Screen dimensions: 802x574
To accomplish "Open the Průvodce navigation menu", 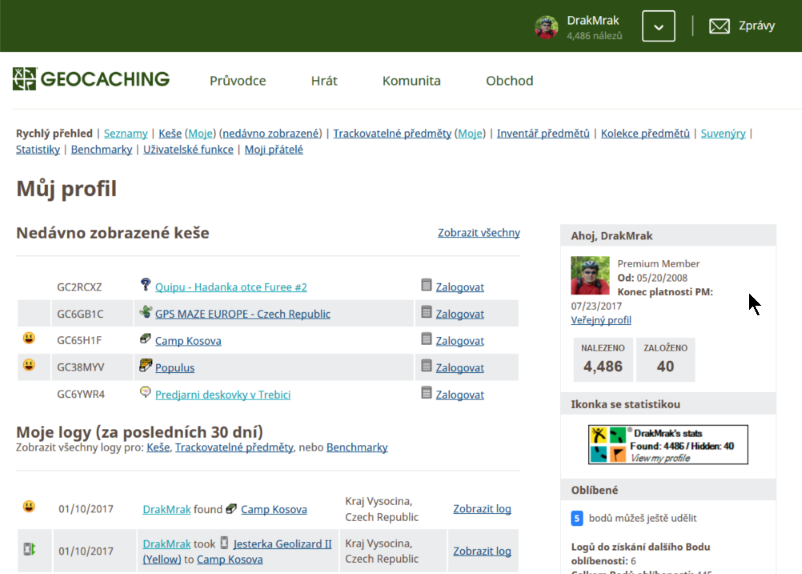I will click(237, 81).
